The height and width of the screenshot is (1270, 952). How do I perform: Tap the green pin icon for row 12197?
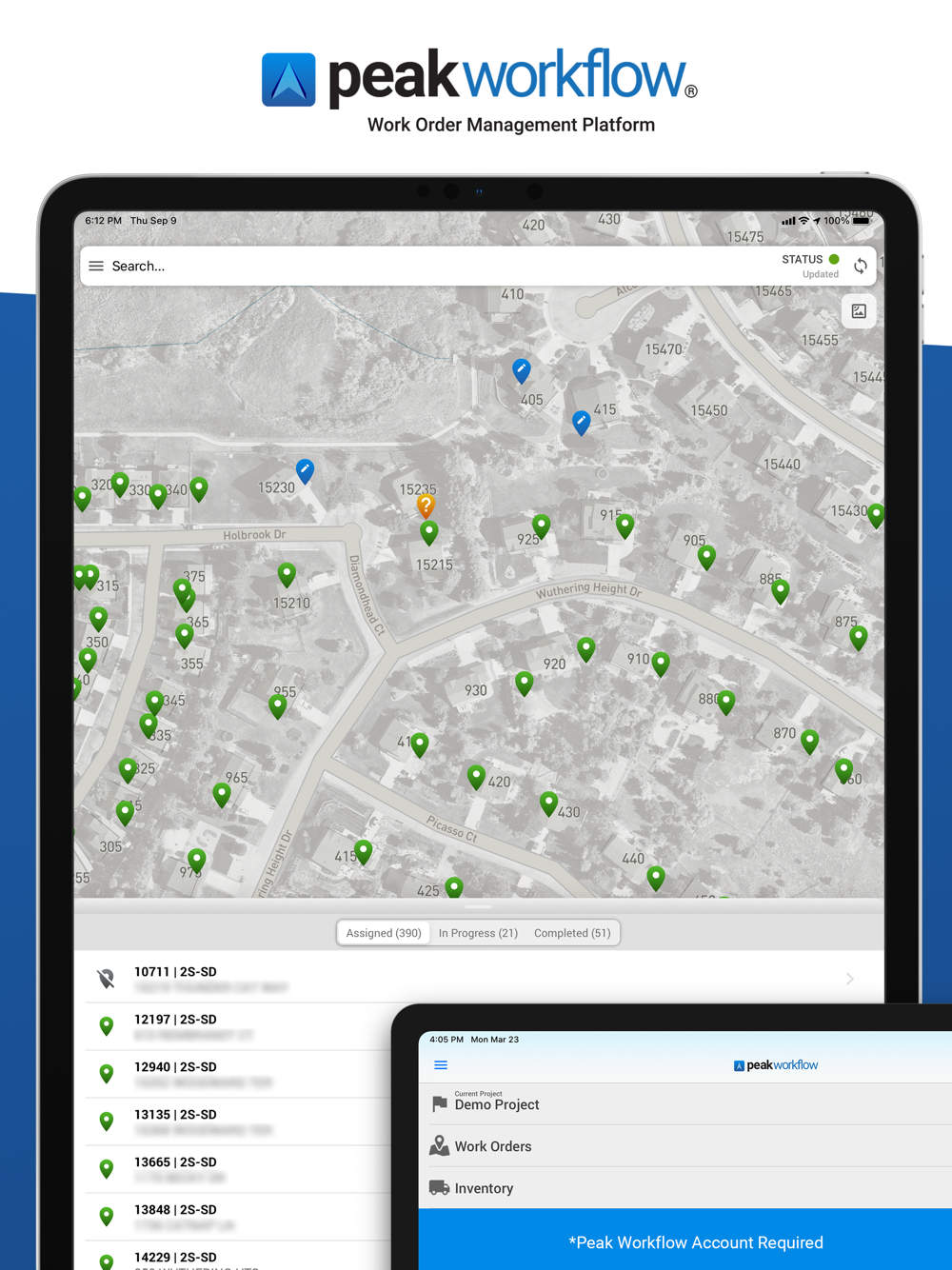click(107, 1025)
